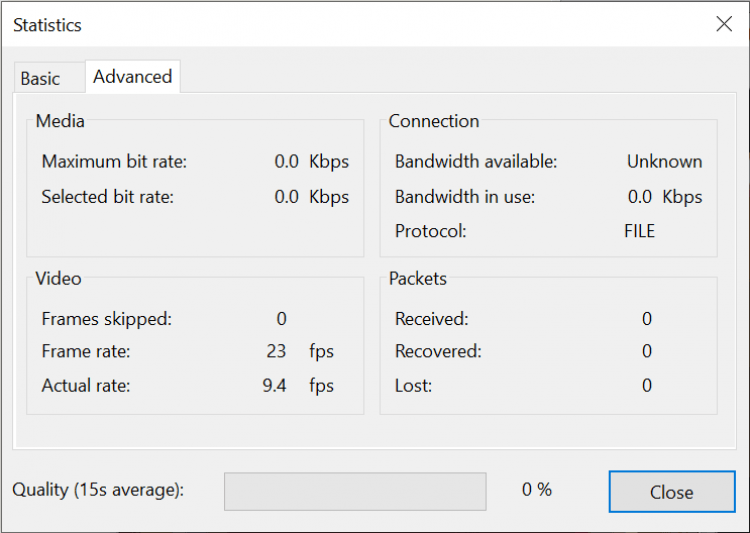Click the Frames skipped label
The height and width of the screenshot is (533, 750).
106,319
